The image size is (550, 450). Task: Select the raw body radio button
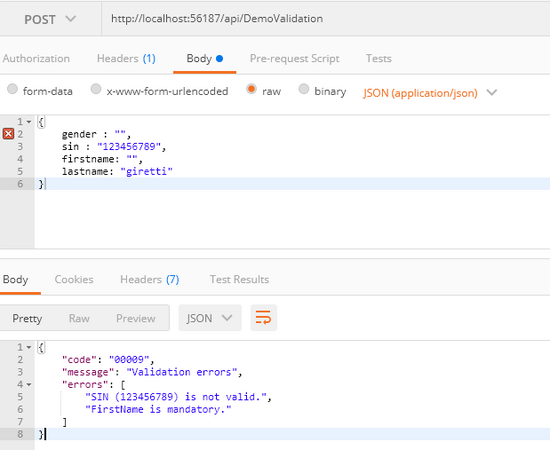click(x=251, y=89)
